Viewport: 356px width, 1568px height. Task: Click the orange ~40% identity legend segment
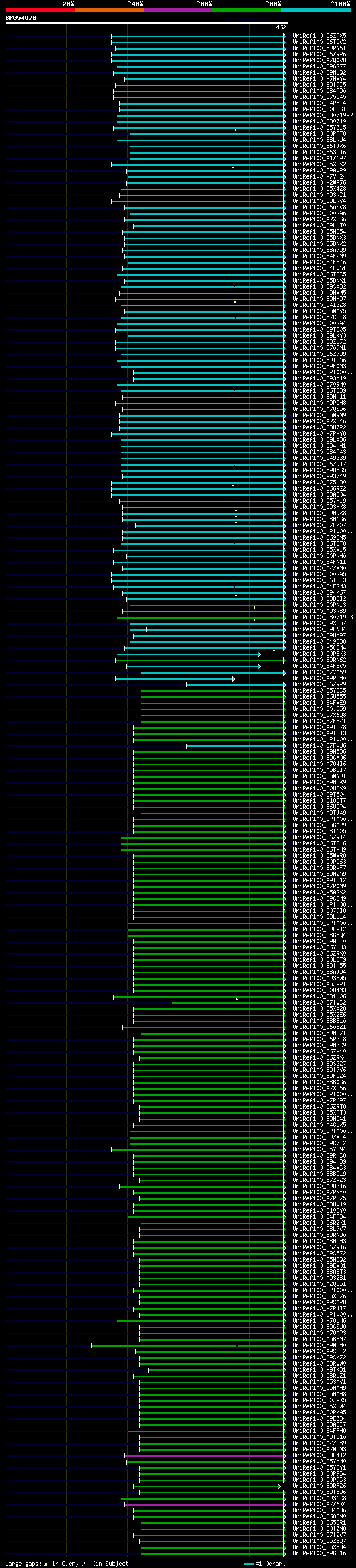coord(109,10)
